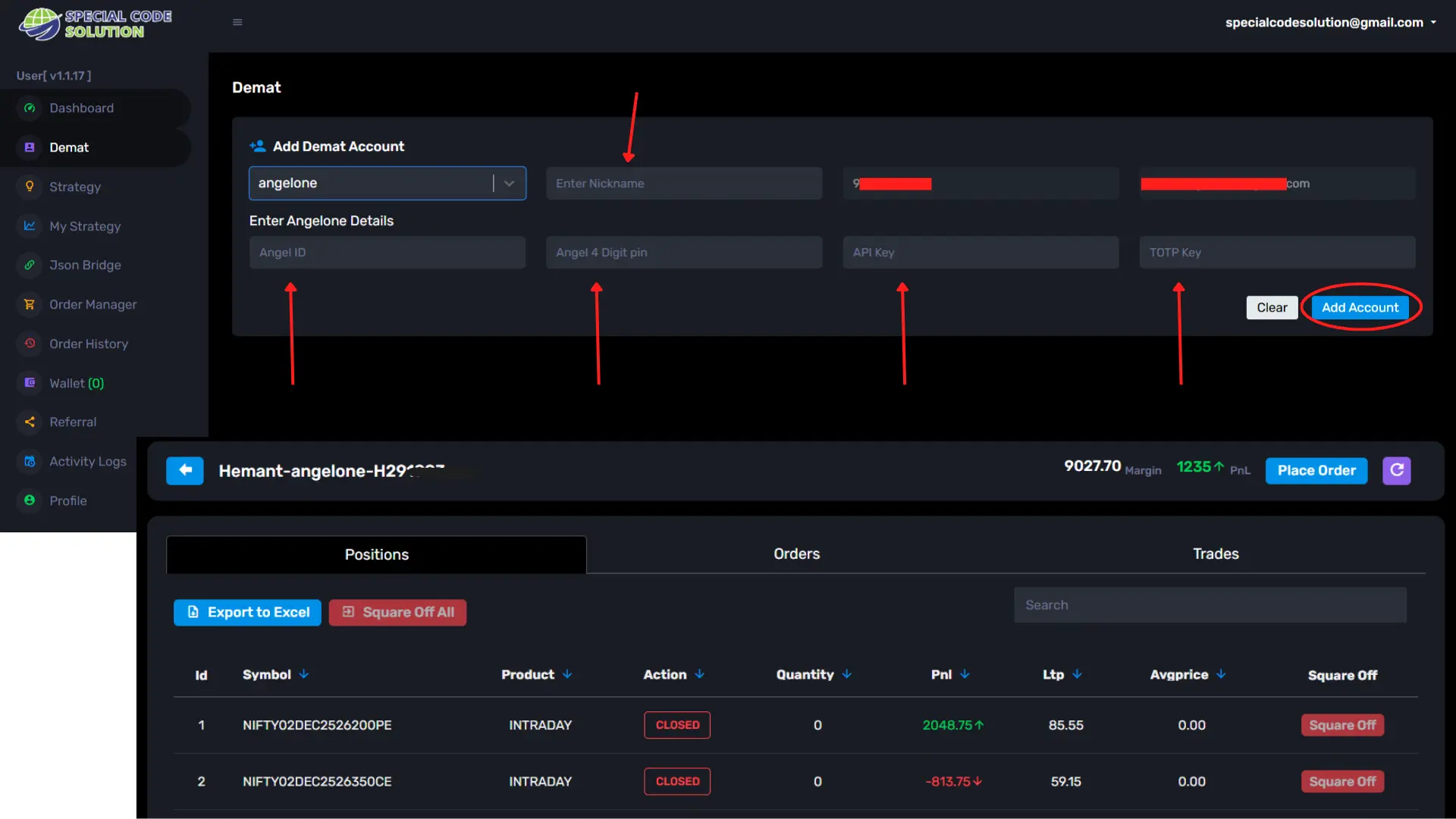Toggle the Quantity column sort arrow
Image resolution: width=1456 pixels, height=819 pixels.
[848, 674]
